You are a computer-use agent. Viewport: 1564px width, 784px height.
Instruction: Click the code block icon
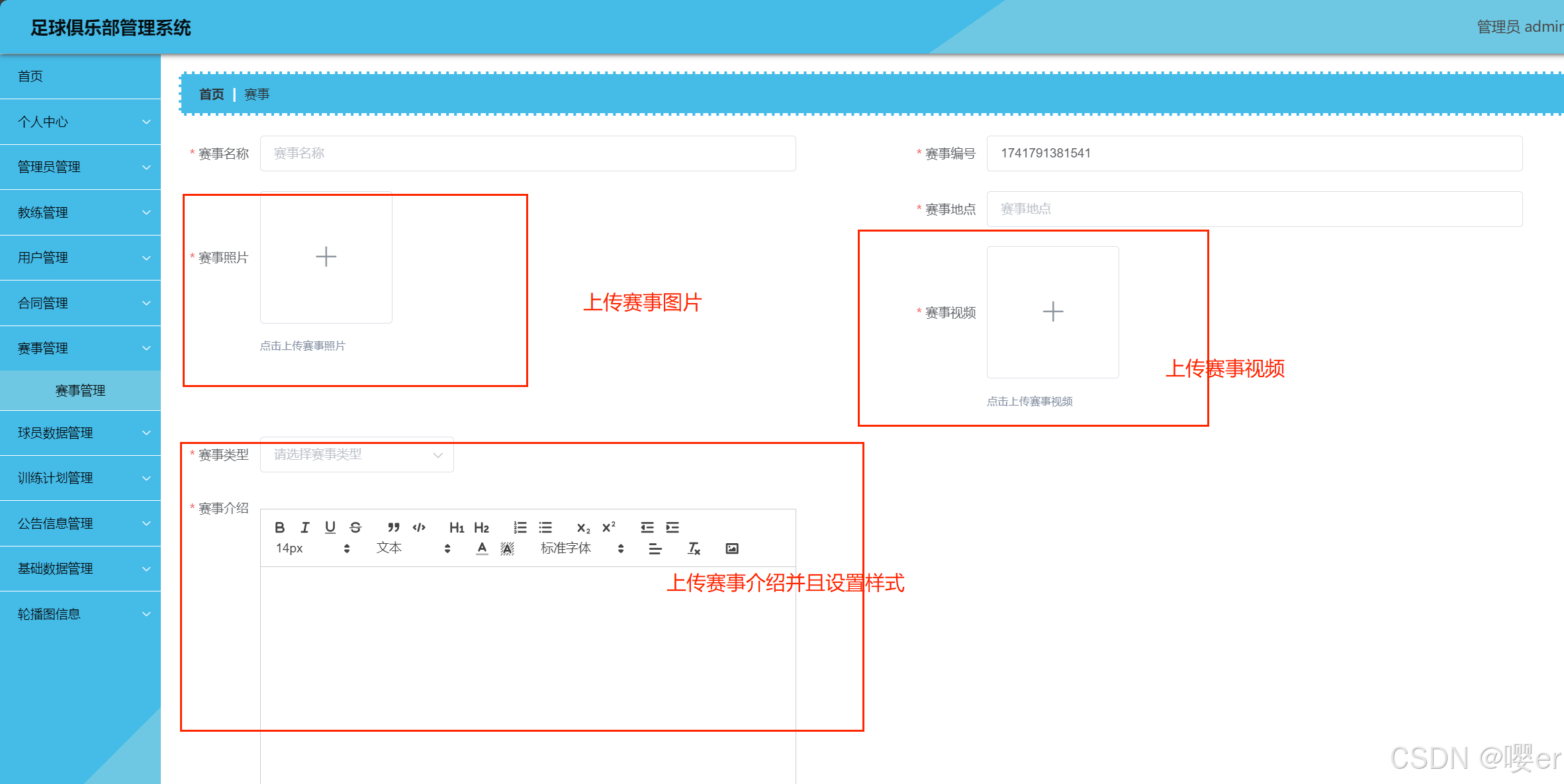[419, 527]
